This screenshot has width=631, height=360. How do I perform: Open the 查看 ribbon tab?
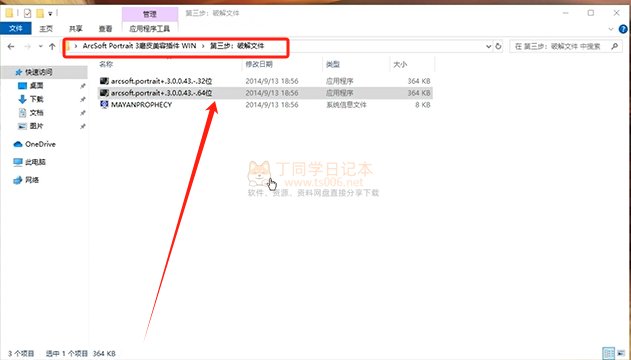105,29
